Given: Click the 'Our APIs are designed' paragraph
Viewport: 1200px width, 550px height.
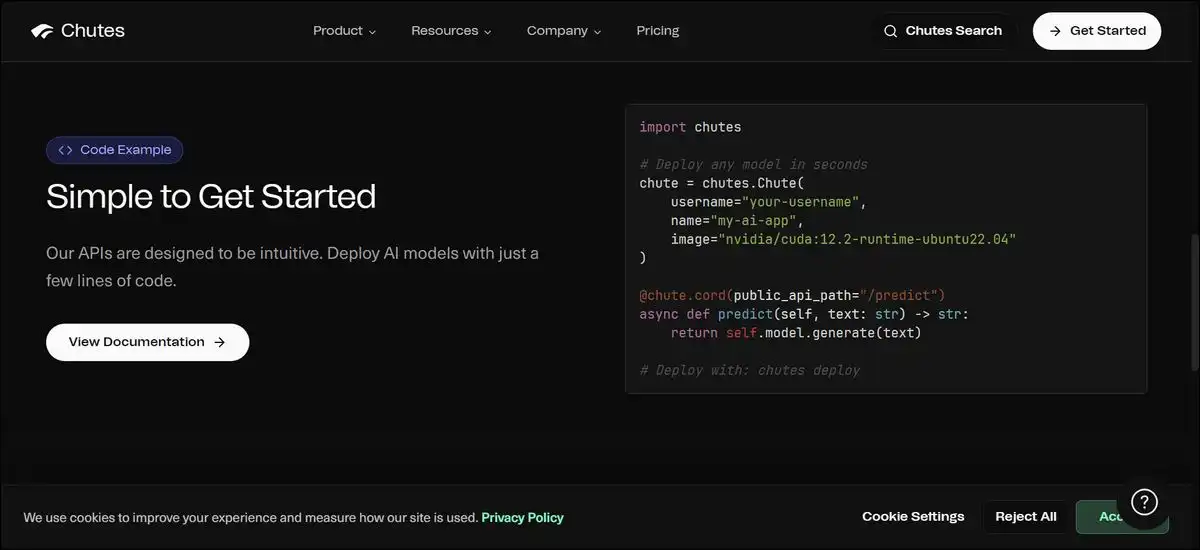Looking at the screenshot, I should coord(293,267).
